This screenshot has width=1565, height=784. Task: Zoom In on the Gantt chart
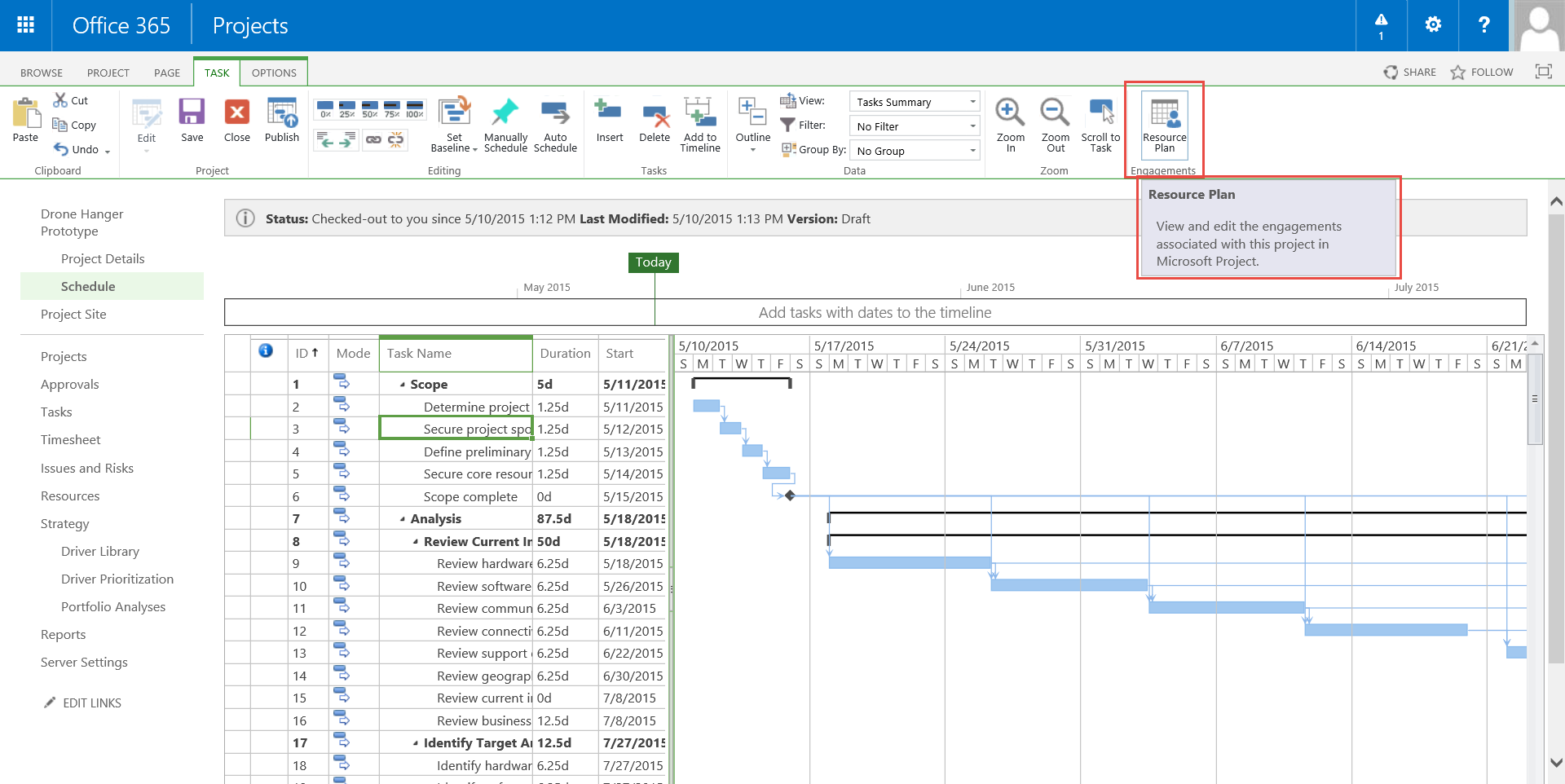(x=1011, y=125)
